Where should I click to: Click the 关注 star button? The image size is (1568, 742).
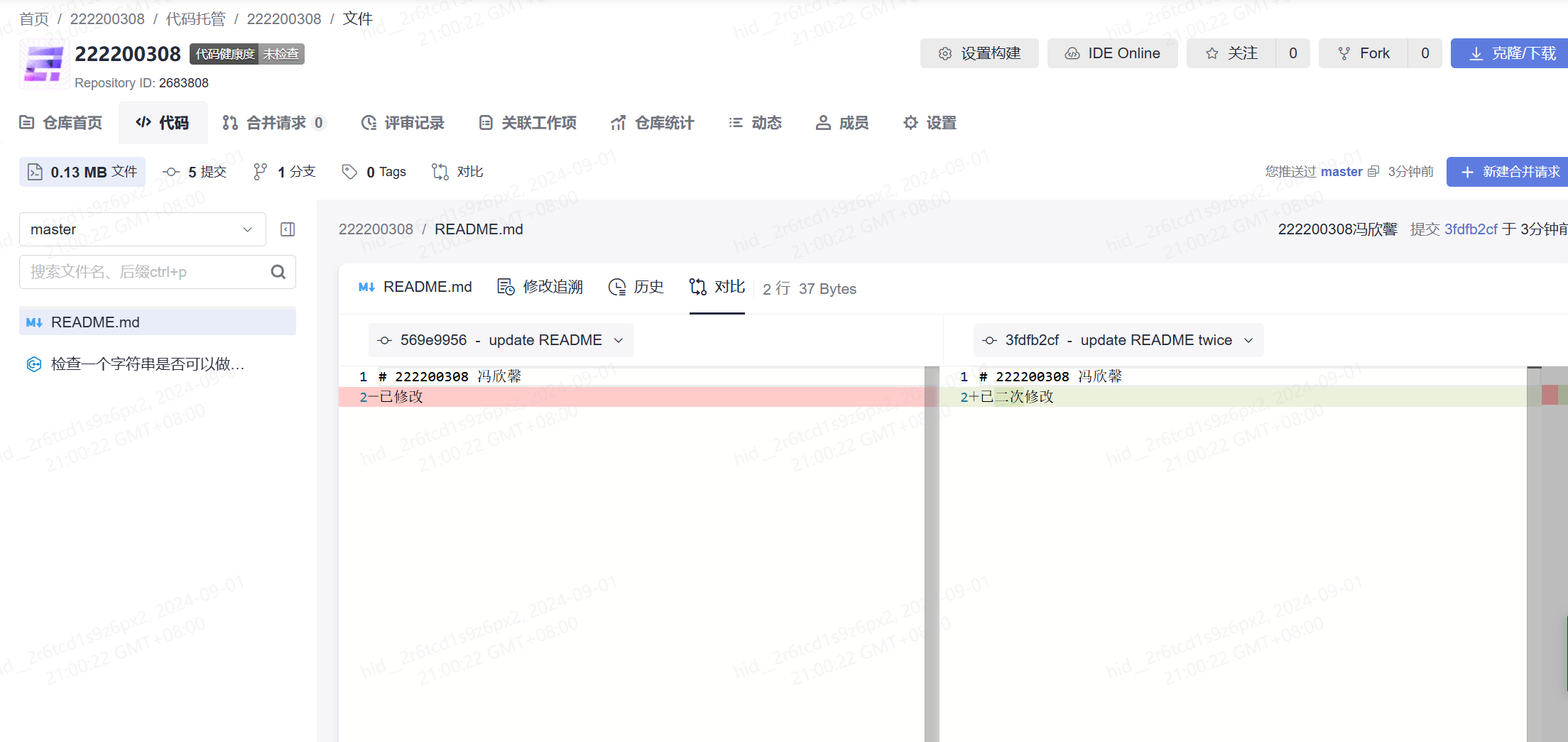tap(1231, 53)
